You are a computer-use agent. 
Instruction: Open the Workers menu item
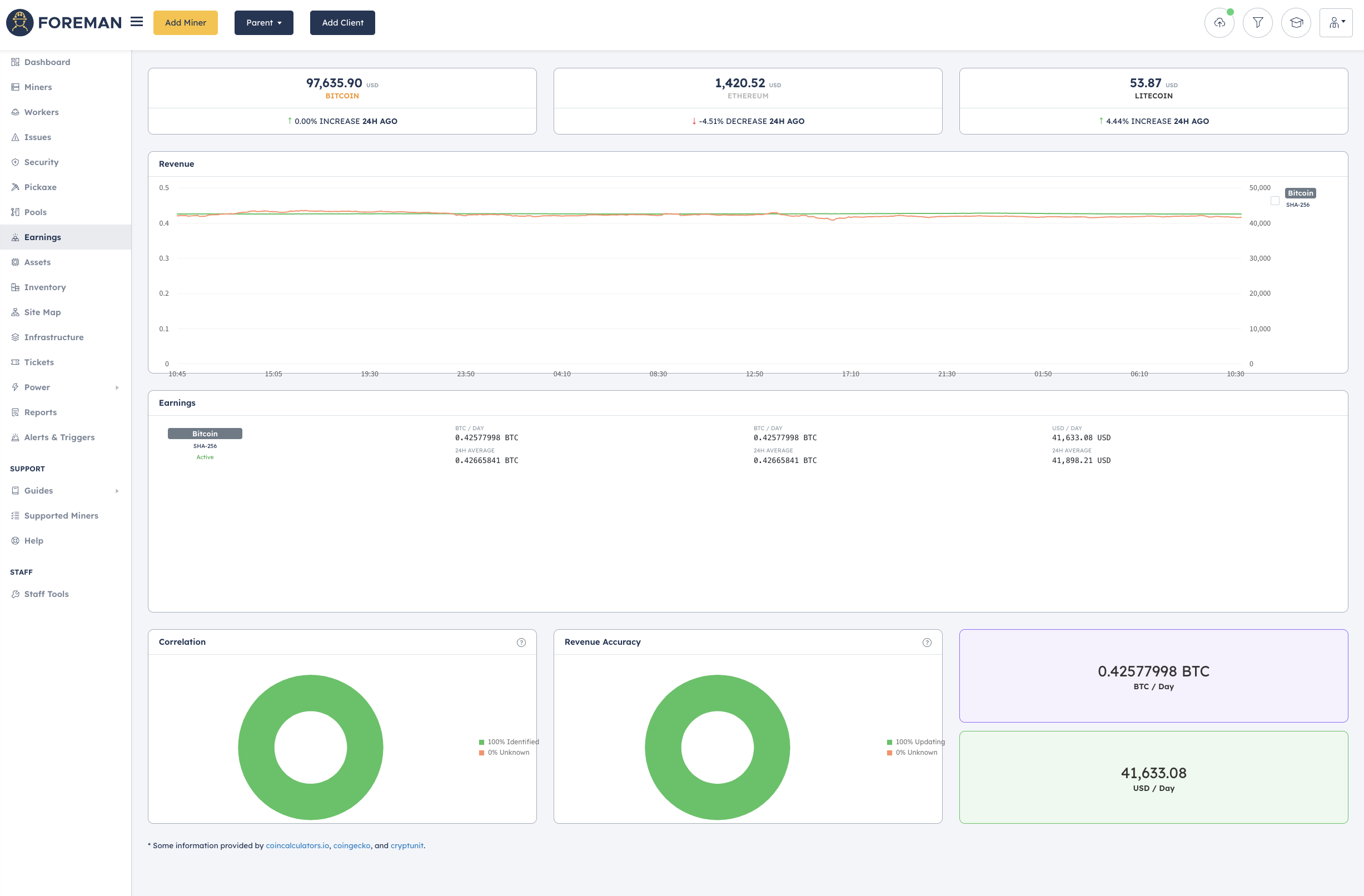(41, 112)
